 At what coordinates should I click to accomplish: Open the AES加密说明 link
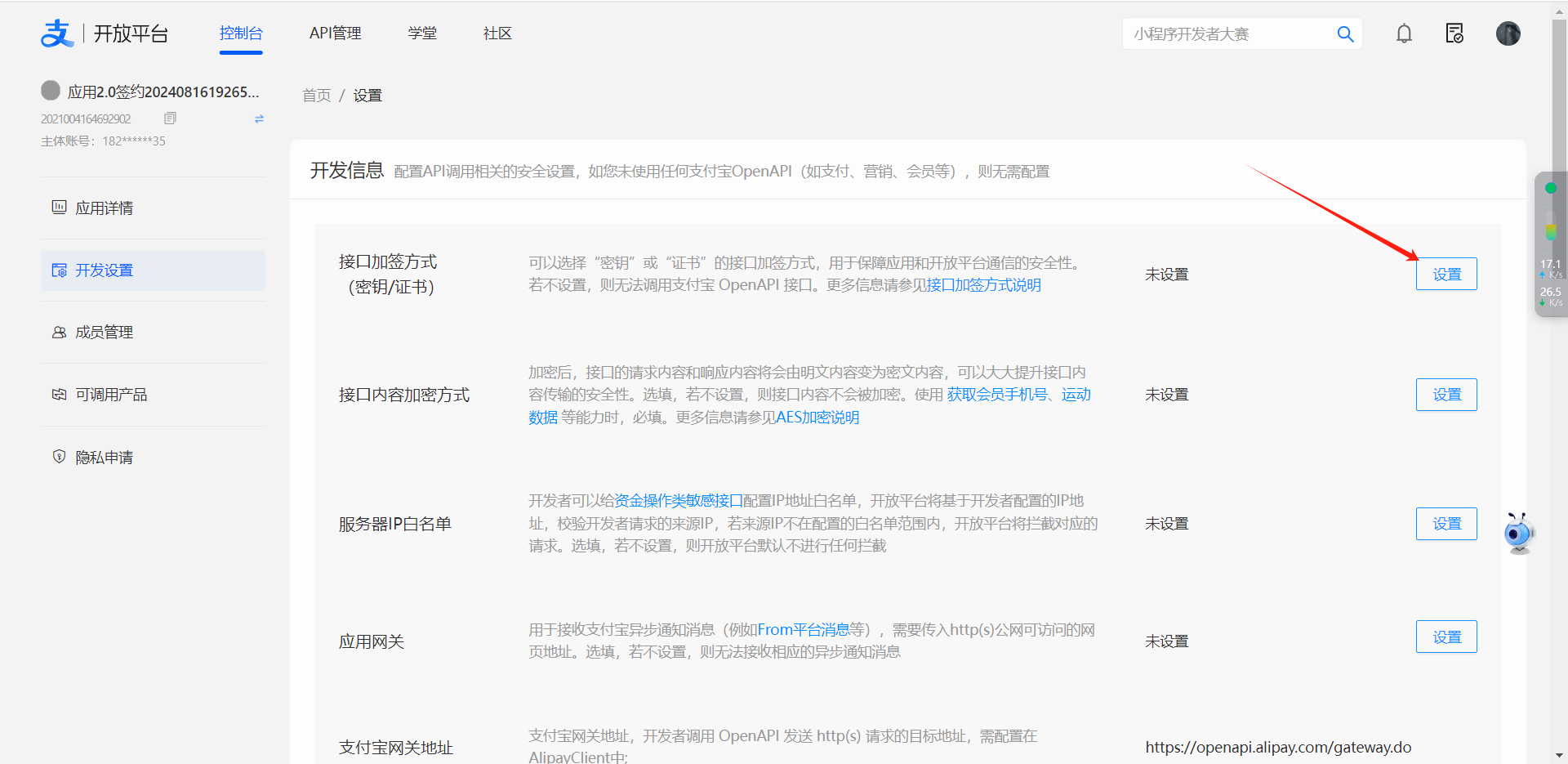coord(817,418)
